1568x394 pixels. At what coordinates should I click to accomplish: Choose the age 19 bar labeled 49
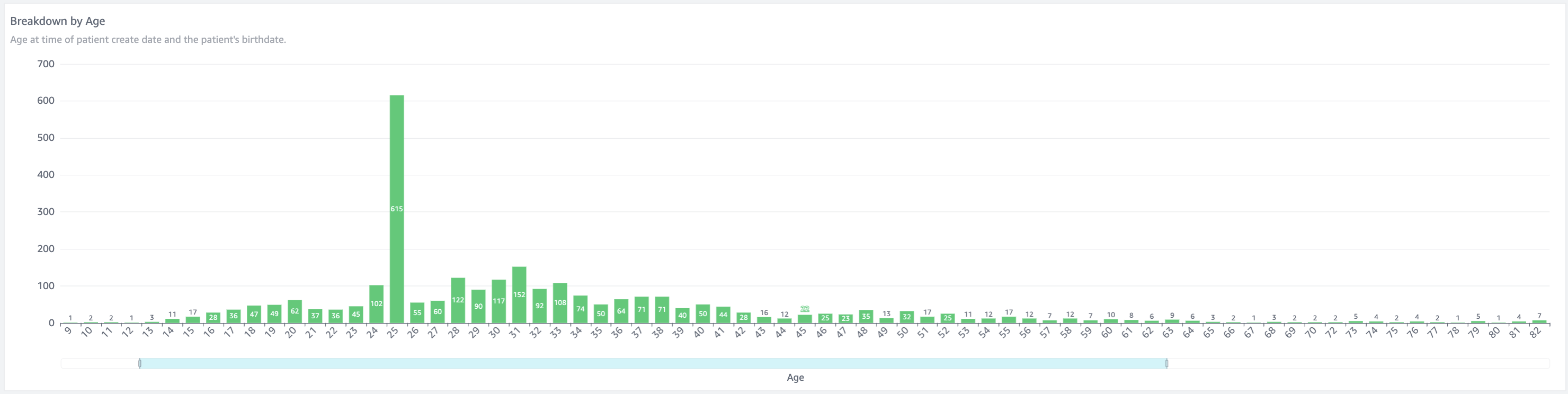[274, 314]
